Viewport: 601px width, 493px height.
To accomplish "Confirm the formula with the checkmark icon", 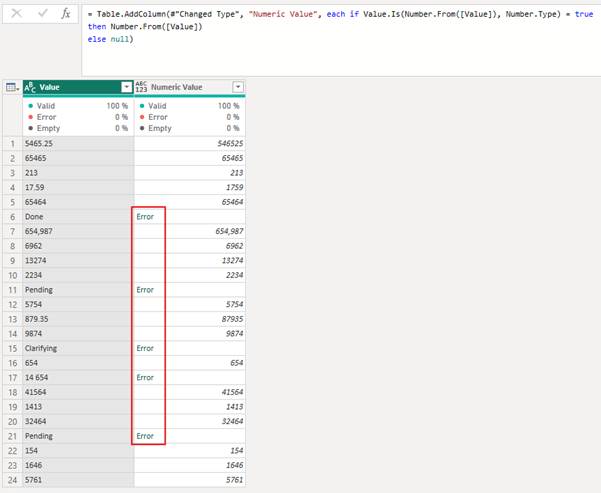I will coord(42,14).
